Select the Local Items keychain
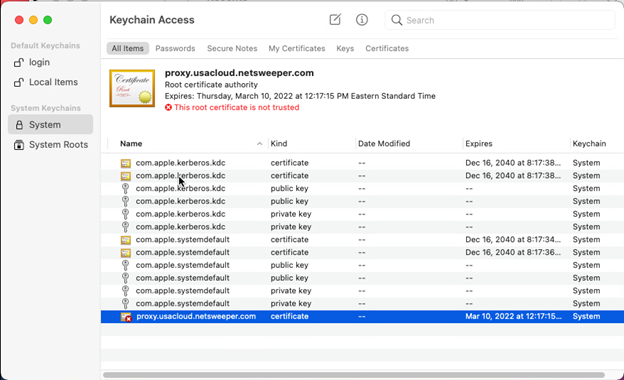 tap(50, 82)
